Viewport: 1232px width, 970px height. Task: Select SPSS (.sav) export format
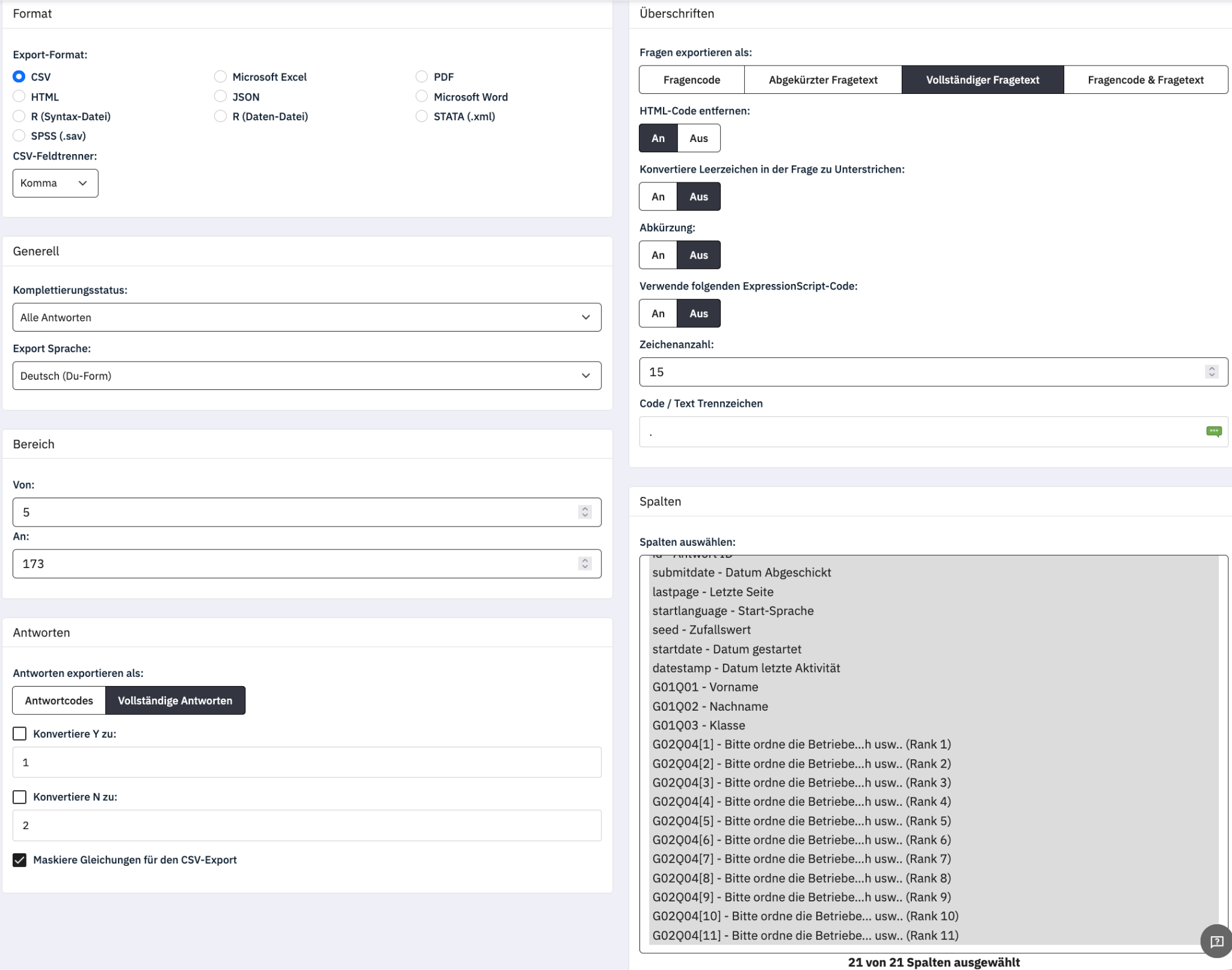[19, 136]
